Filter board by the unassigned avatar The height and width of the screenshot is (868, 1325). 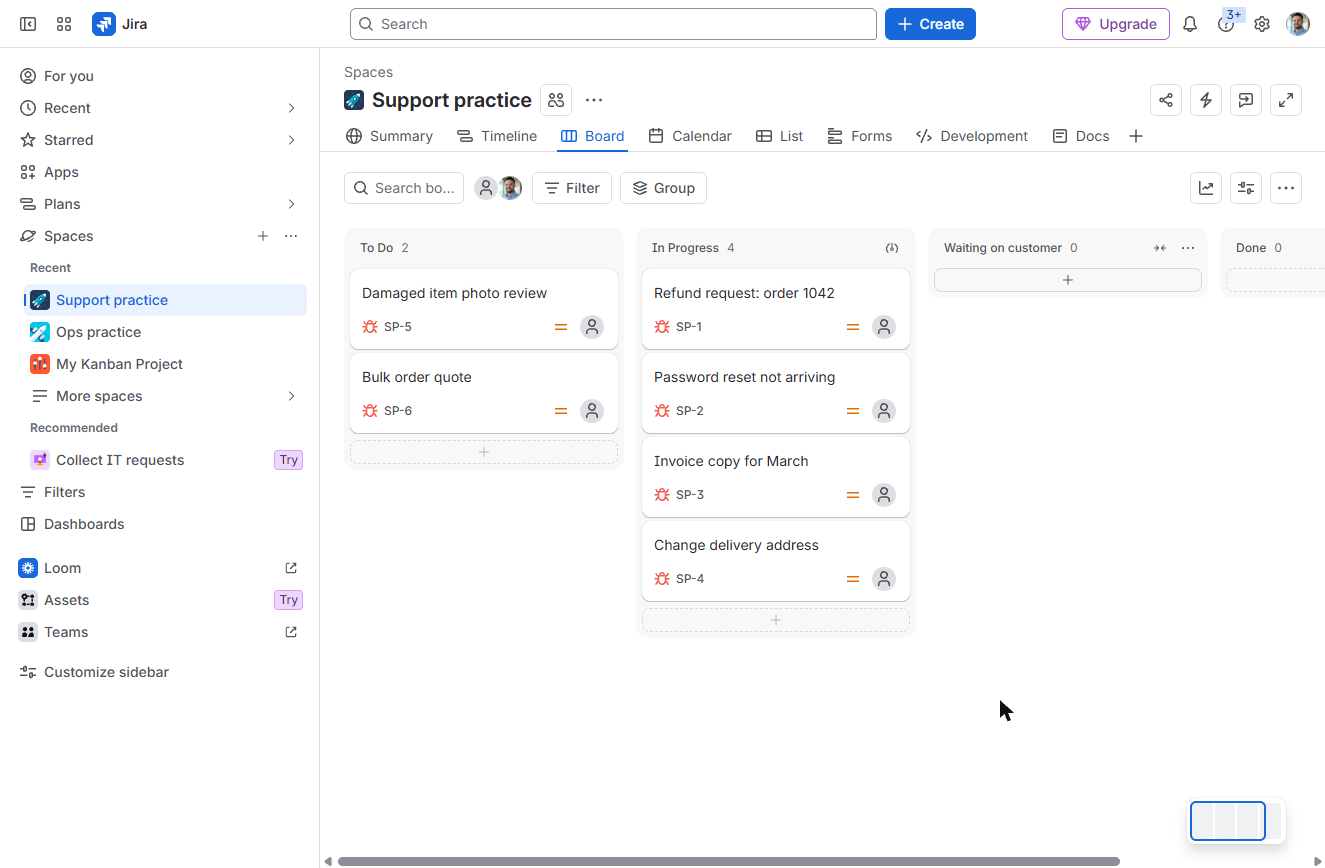(x=485, y=188)
